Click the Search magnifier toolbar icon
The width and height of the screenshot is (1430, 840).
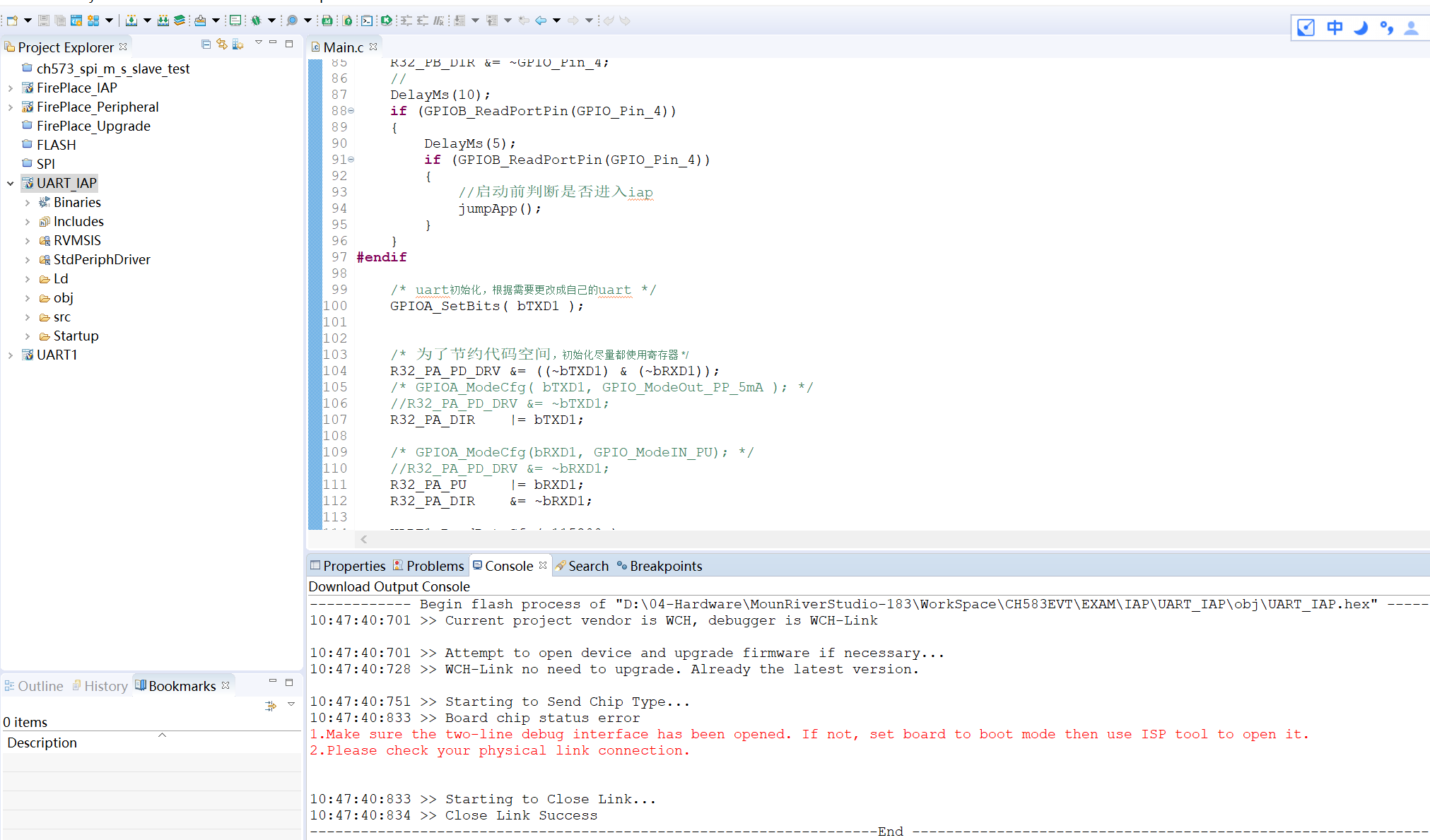(291, 20)
